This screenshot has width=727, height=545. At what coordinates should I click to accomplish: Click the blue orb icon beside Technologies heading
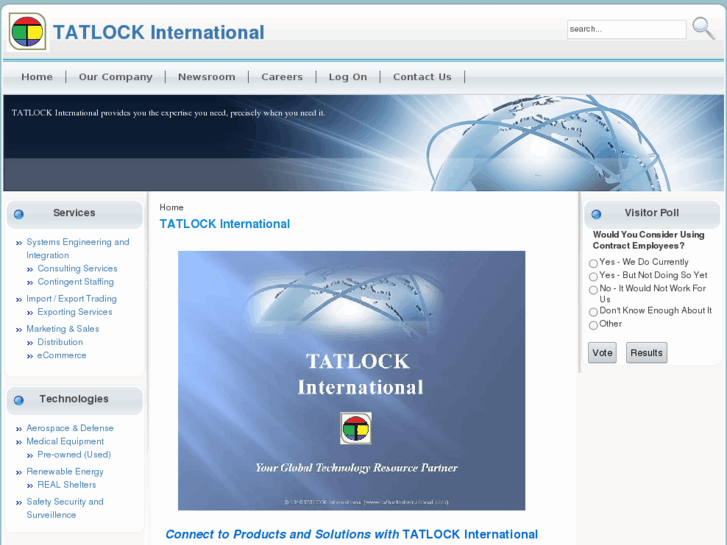point(19,400)
